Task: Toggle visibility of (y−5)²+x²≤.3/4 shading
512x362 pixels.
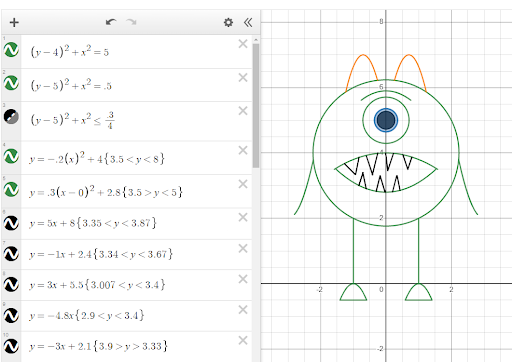Action: coord(11,117)
